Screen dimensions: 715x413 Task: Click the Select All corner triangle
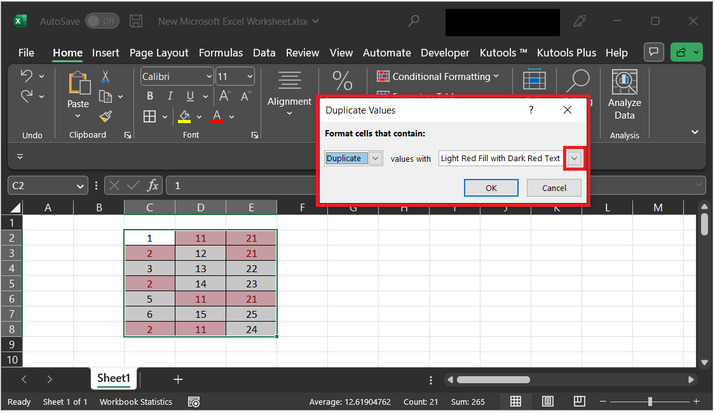coord(15,208)
